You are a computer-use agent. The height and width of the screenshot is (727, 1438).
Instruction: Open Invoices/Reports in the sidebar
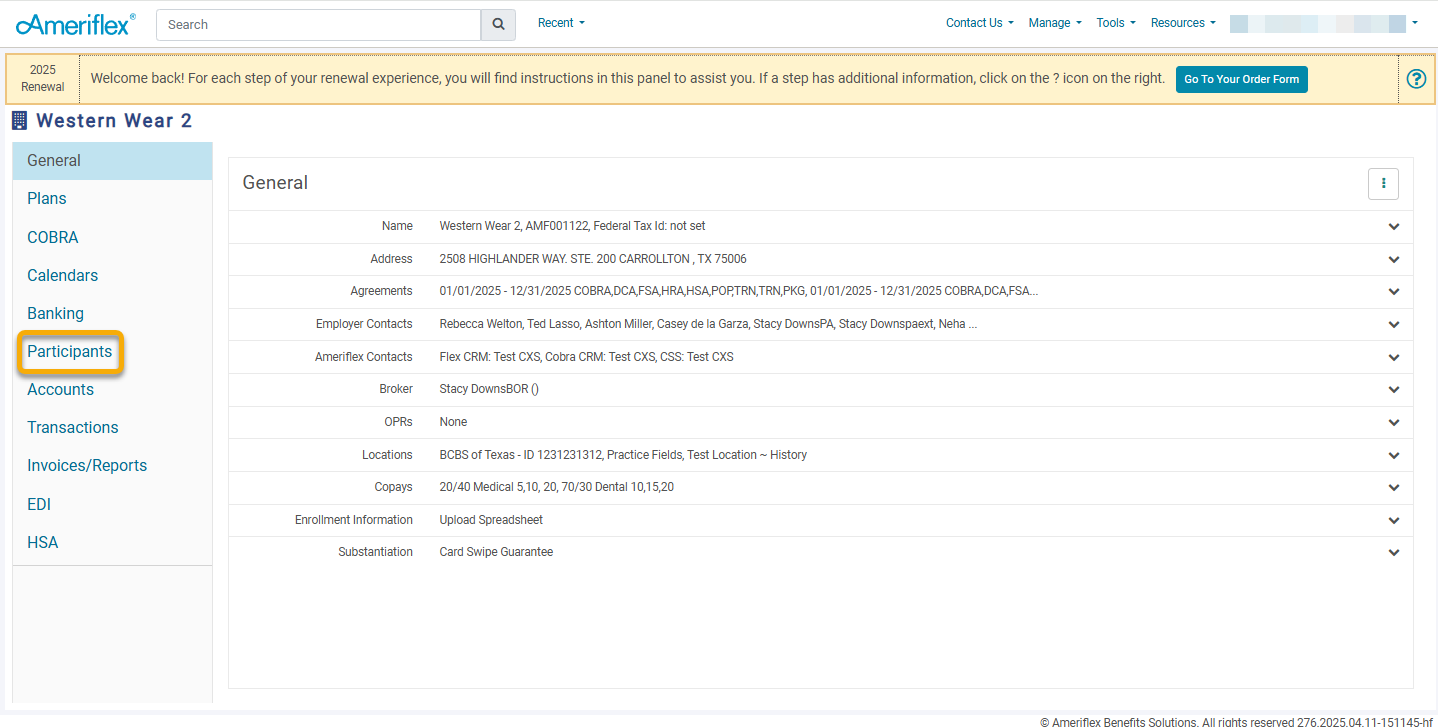[87, 465]
